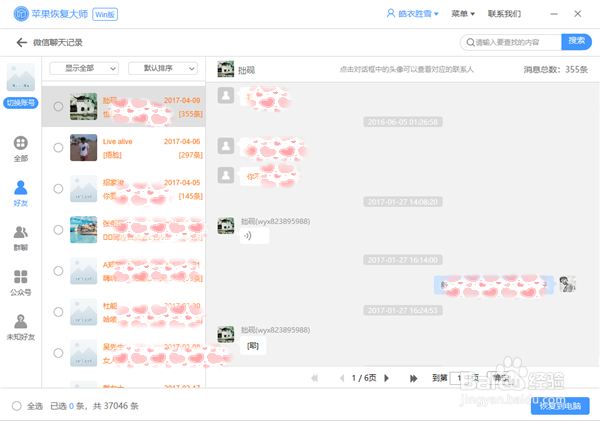The height and width of the screenshot is (421, 600).
Task: Jump to the last message page
Action: [x=413, y=378]
